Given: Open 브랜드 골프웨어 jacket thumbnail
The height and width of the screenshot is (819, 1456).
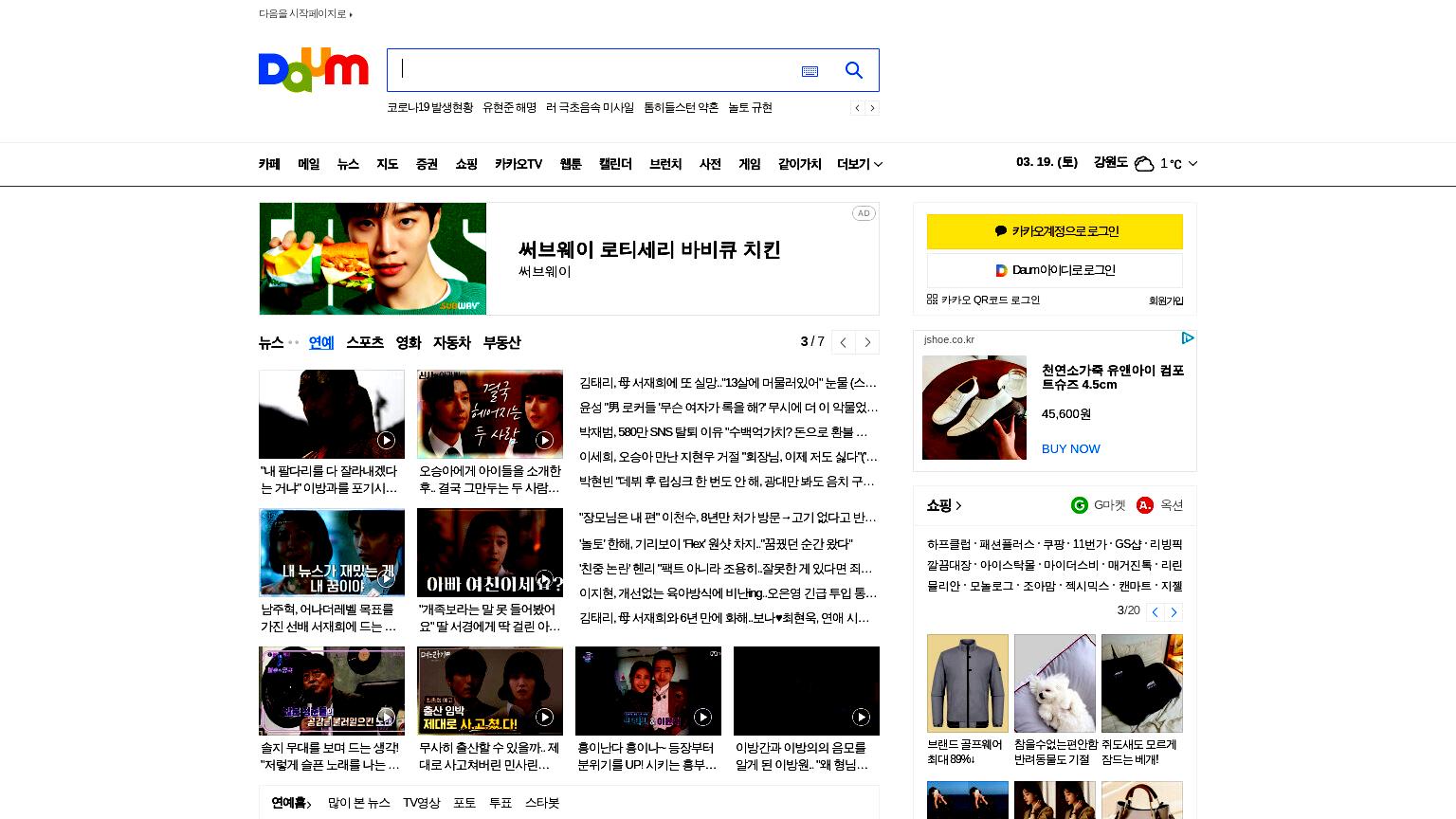Looking at the screenshot, I should click(x=968, y=682).
